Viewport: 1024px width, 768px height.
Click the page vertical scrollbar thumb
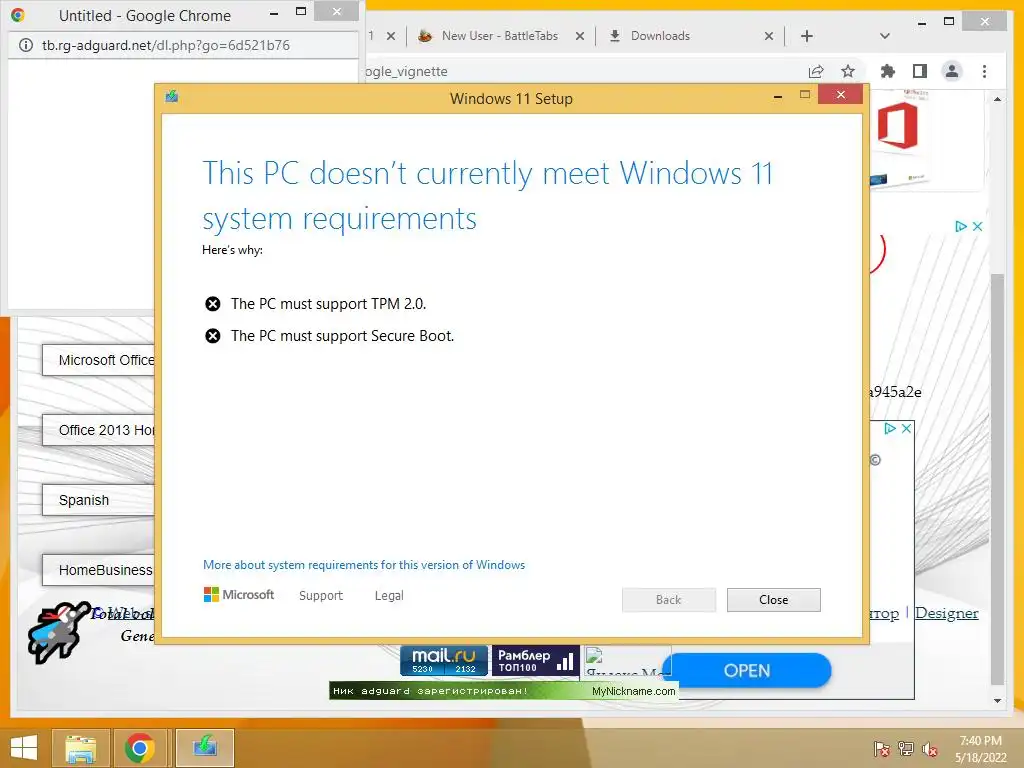pos(997,478)
